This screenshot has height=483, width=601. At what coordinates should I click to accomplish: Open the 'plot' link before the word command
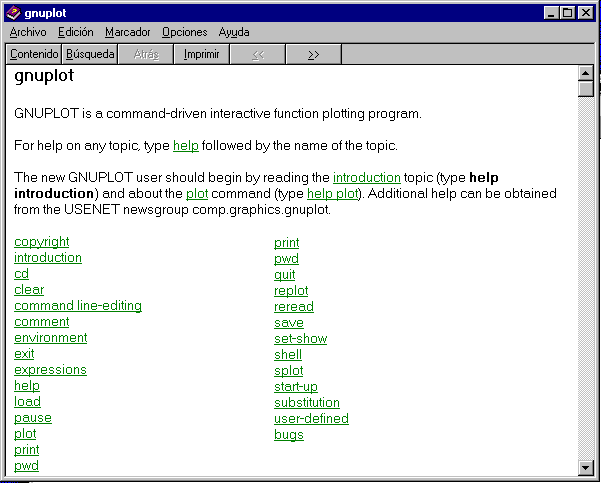click(x=197, y=194)
